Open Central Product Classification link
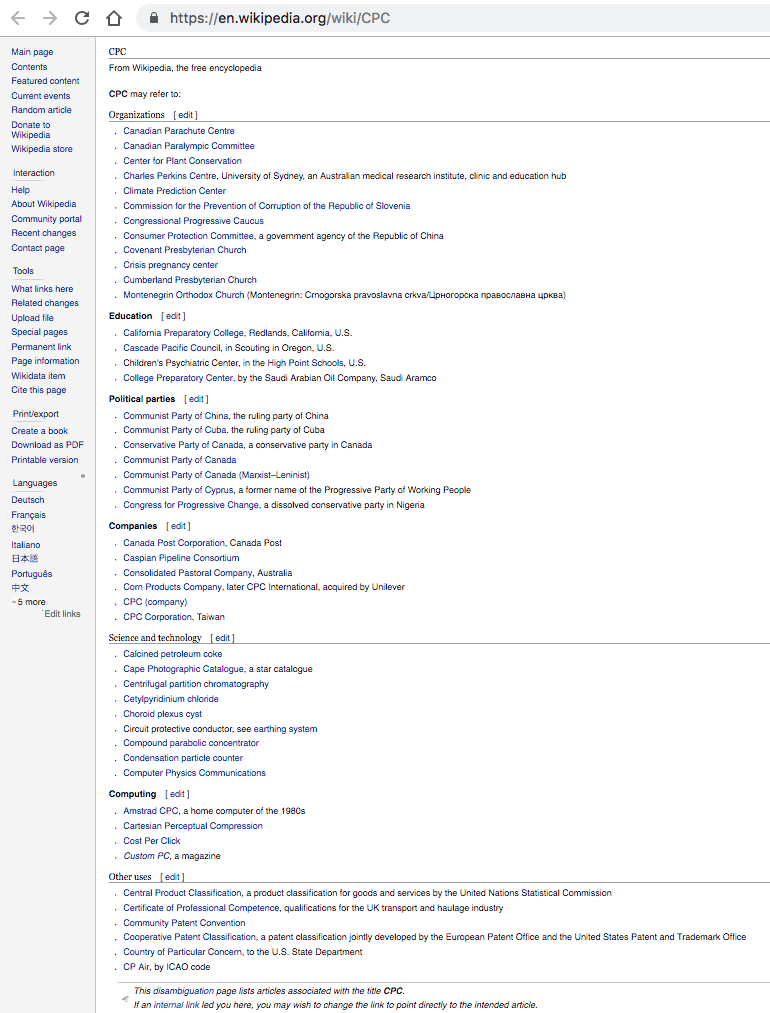Screen dimensions: 770x1013 coord(182,893)
